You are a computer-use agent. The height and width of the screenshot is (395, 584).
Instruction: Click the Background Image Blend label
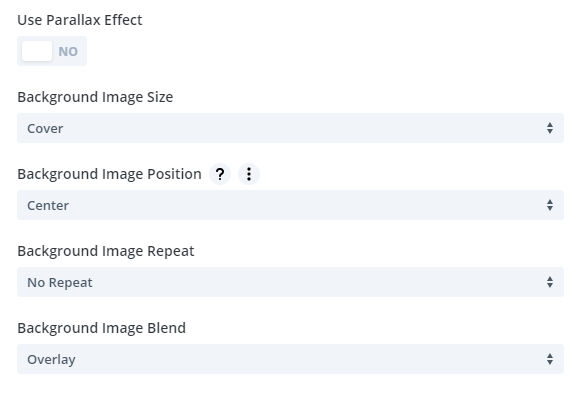click(102, 328)
